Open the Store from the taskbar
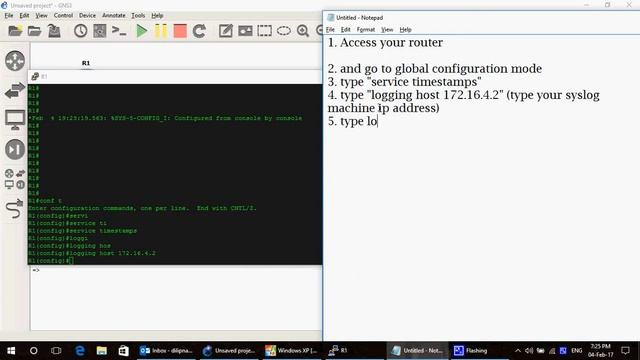This screenshot has width=640, height=360. coord(124,351)
